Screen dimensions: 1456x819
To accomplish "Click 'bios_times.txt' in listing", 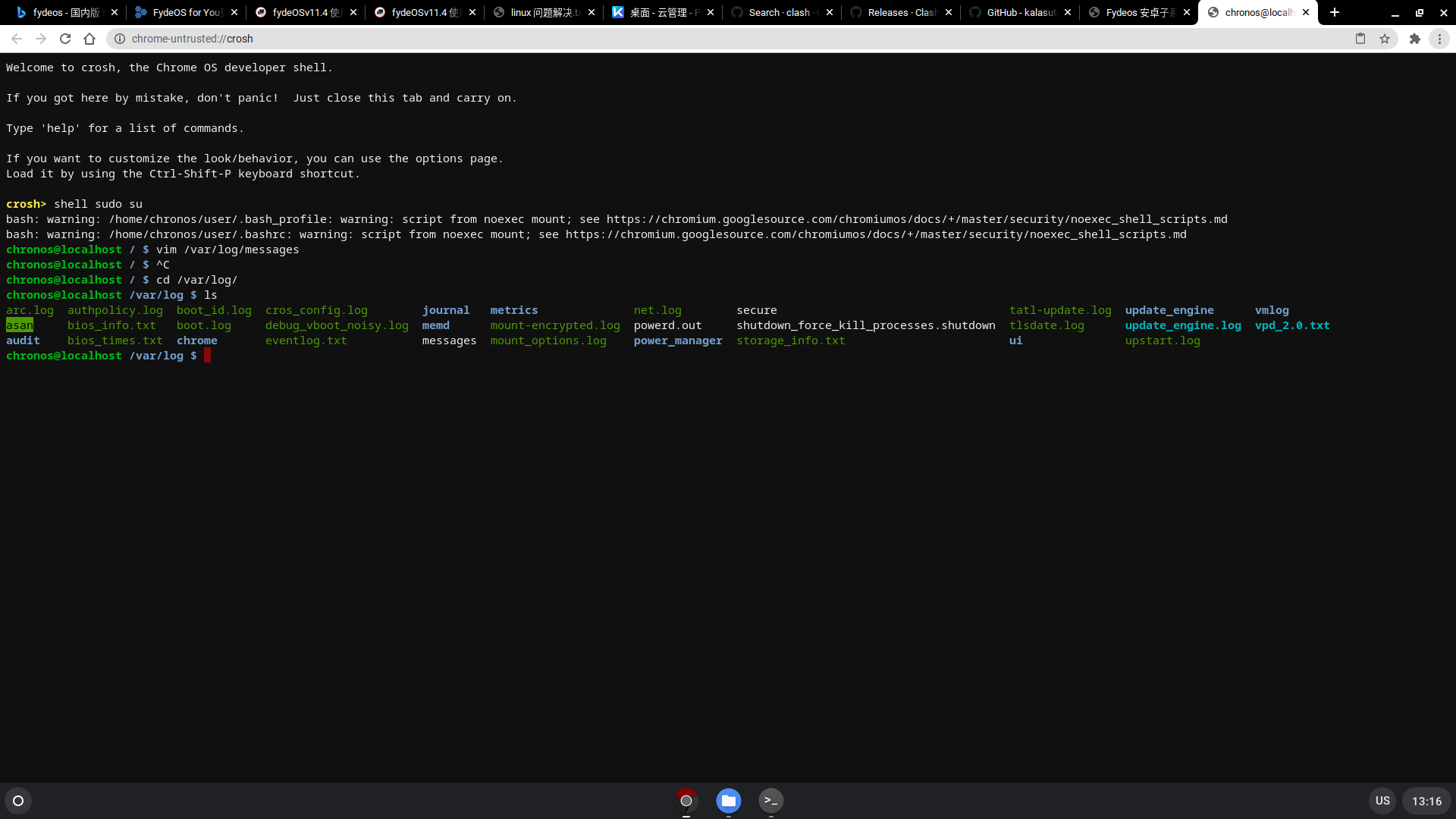I will coord(115,340).
